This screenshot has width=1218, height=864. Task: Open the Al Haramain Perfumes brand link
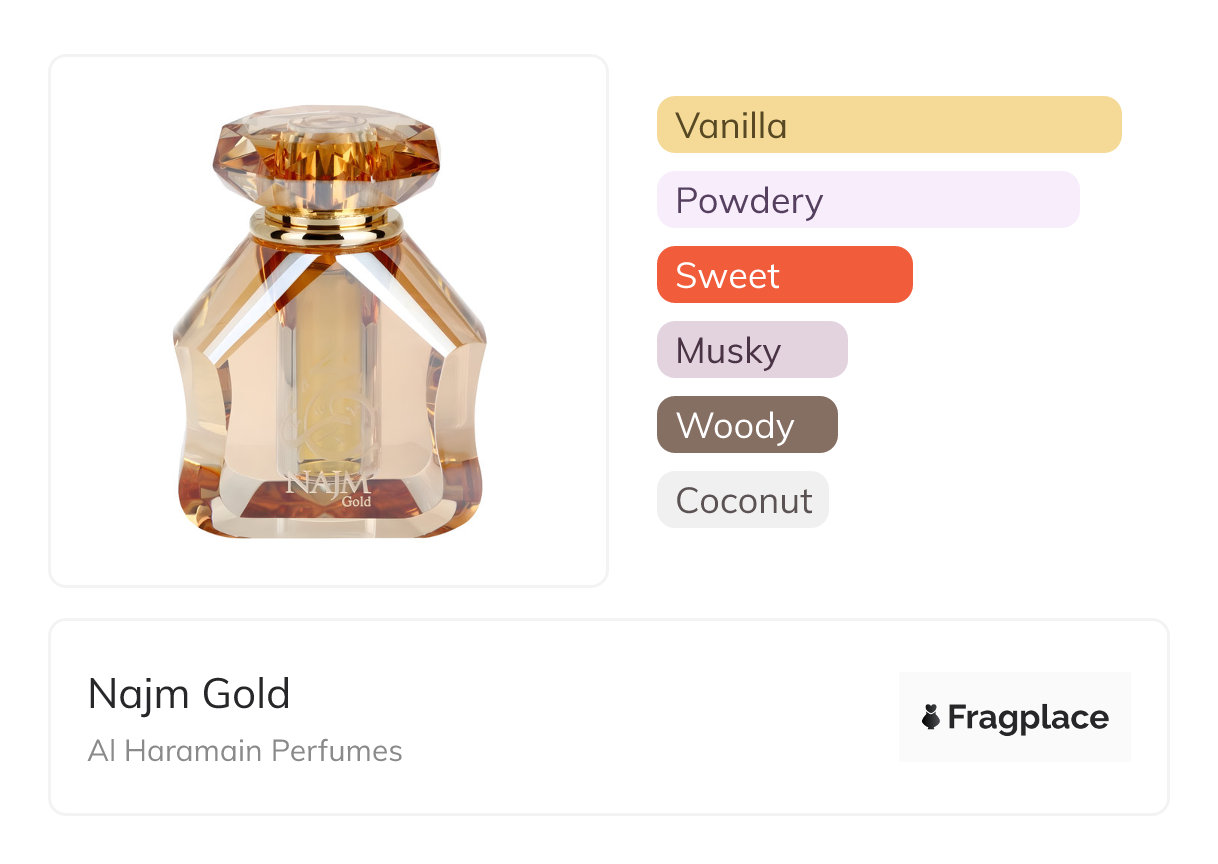tap(245, 751)
